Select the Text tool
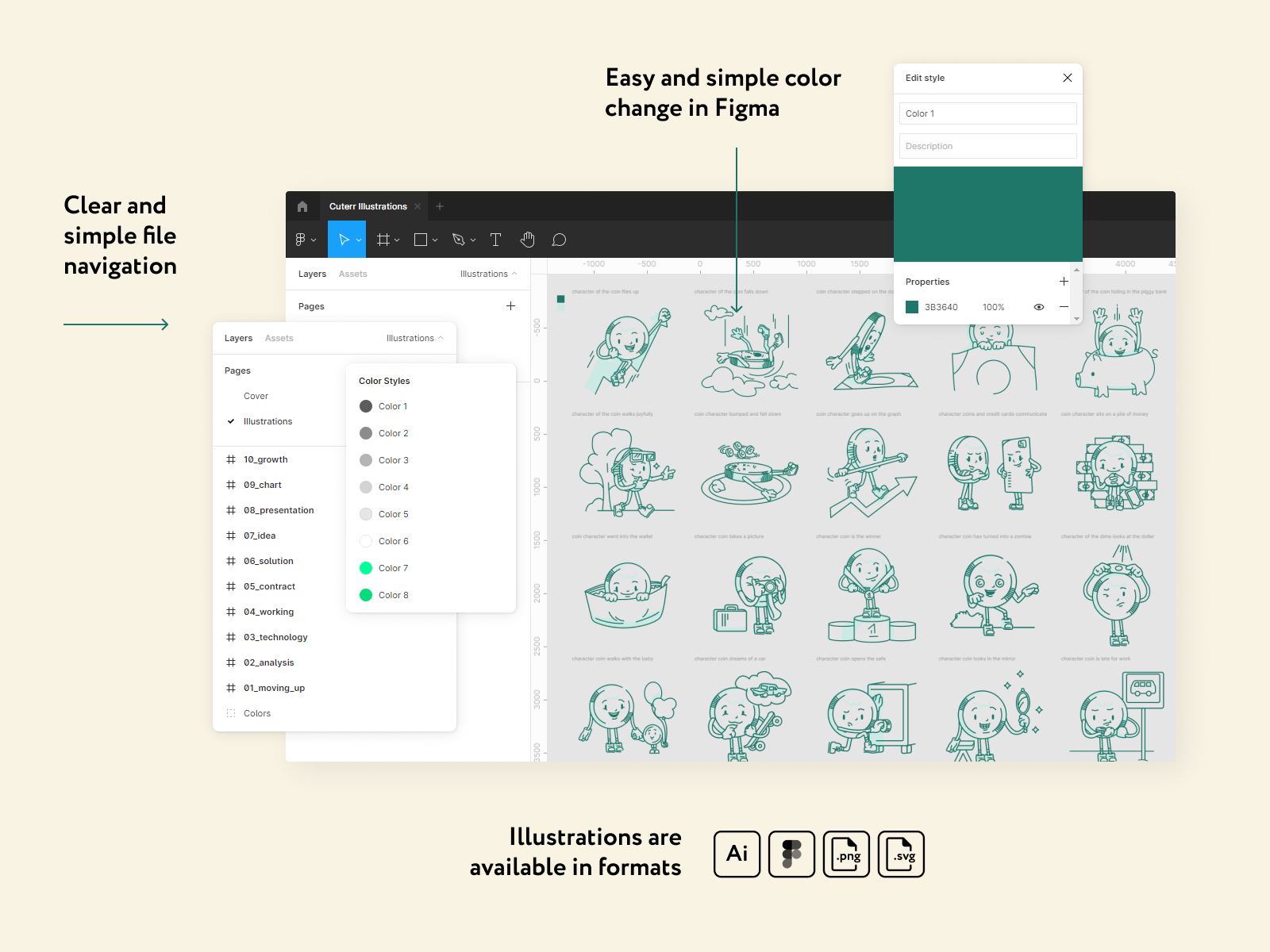 click(x=495, y=240)
